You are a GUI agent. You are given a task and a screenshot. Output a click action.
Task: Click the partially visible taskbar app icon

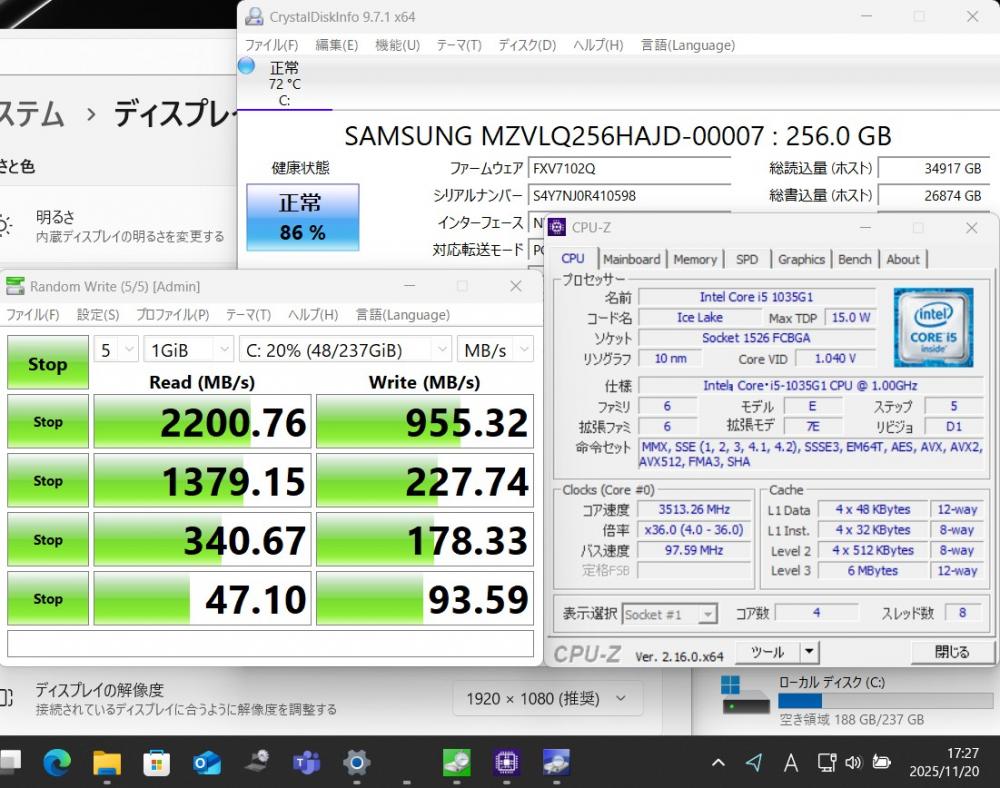[x=10, y=761]
